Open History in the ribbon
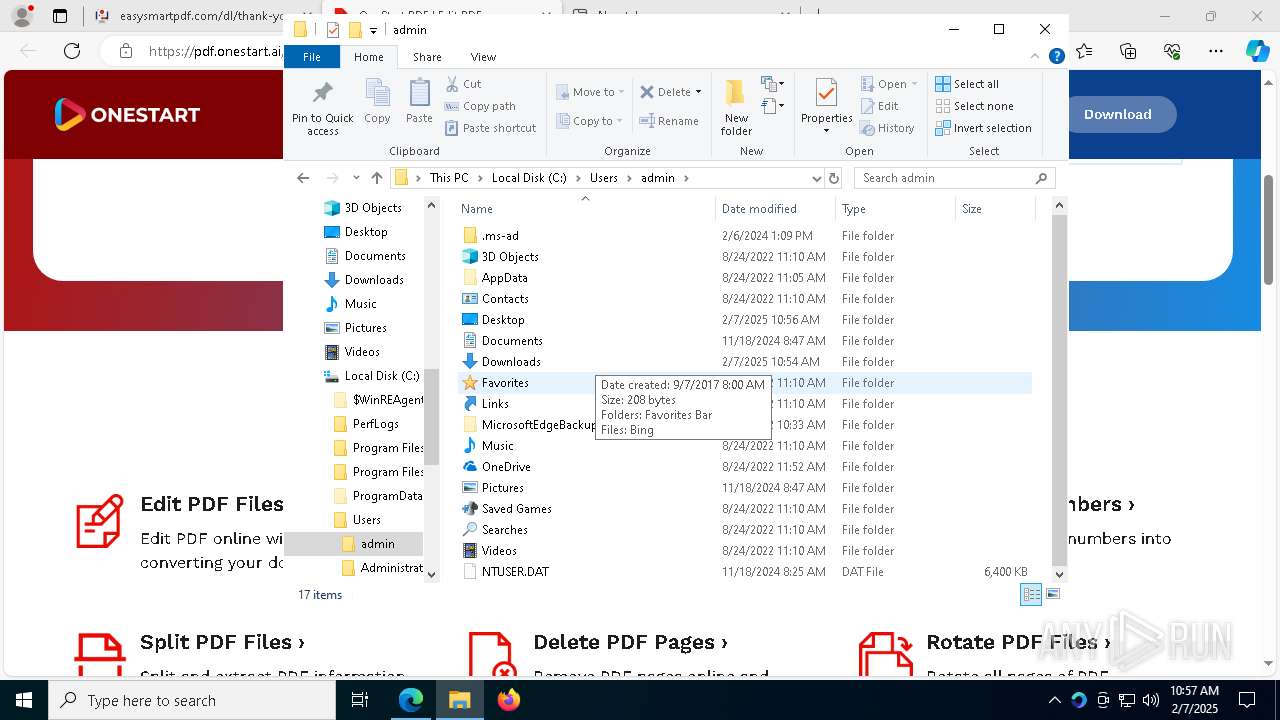Image resolution: width=1280 pixels, height=720 pixels. 886,128
